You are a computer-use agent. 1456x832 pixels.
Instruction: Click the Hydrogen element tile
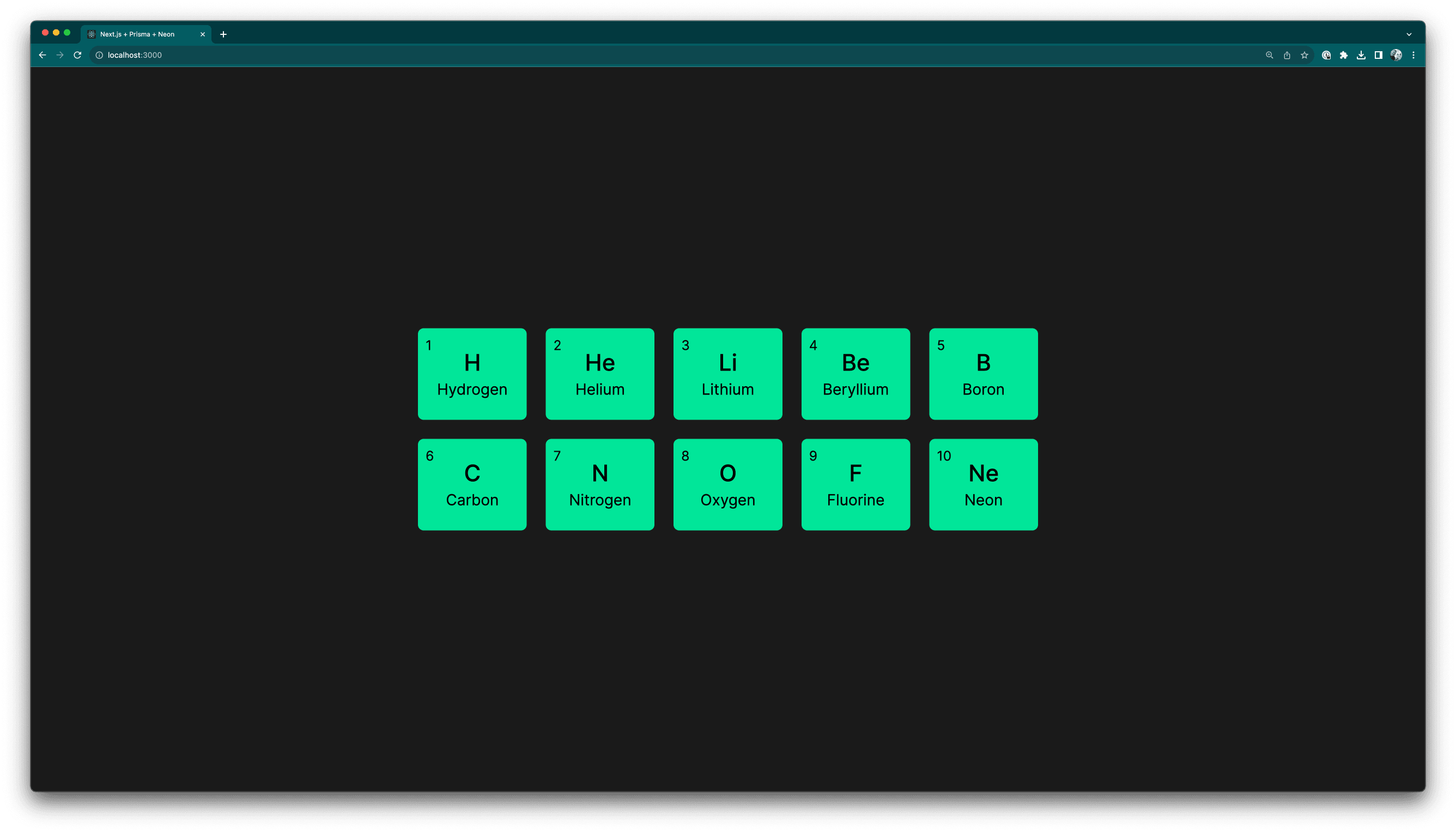[x=472, y=374]
